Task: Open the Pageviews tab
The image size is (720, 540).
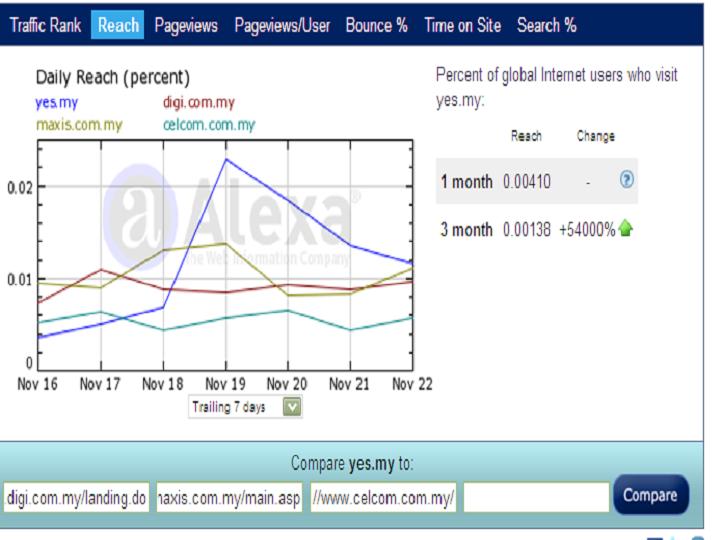Action: (x=186, y=25)
